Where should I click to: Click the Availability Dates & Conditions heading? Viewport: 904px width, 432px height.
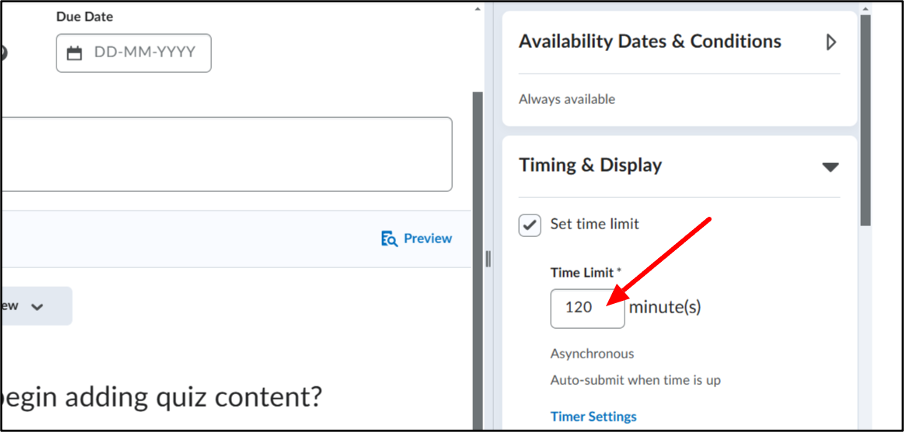650,42
